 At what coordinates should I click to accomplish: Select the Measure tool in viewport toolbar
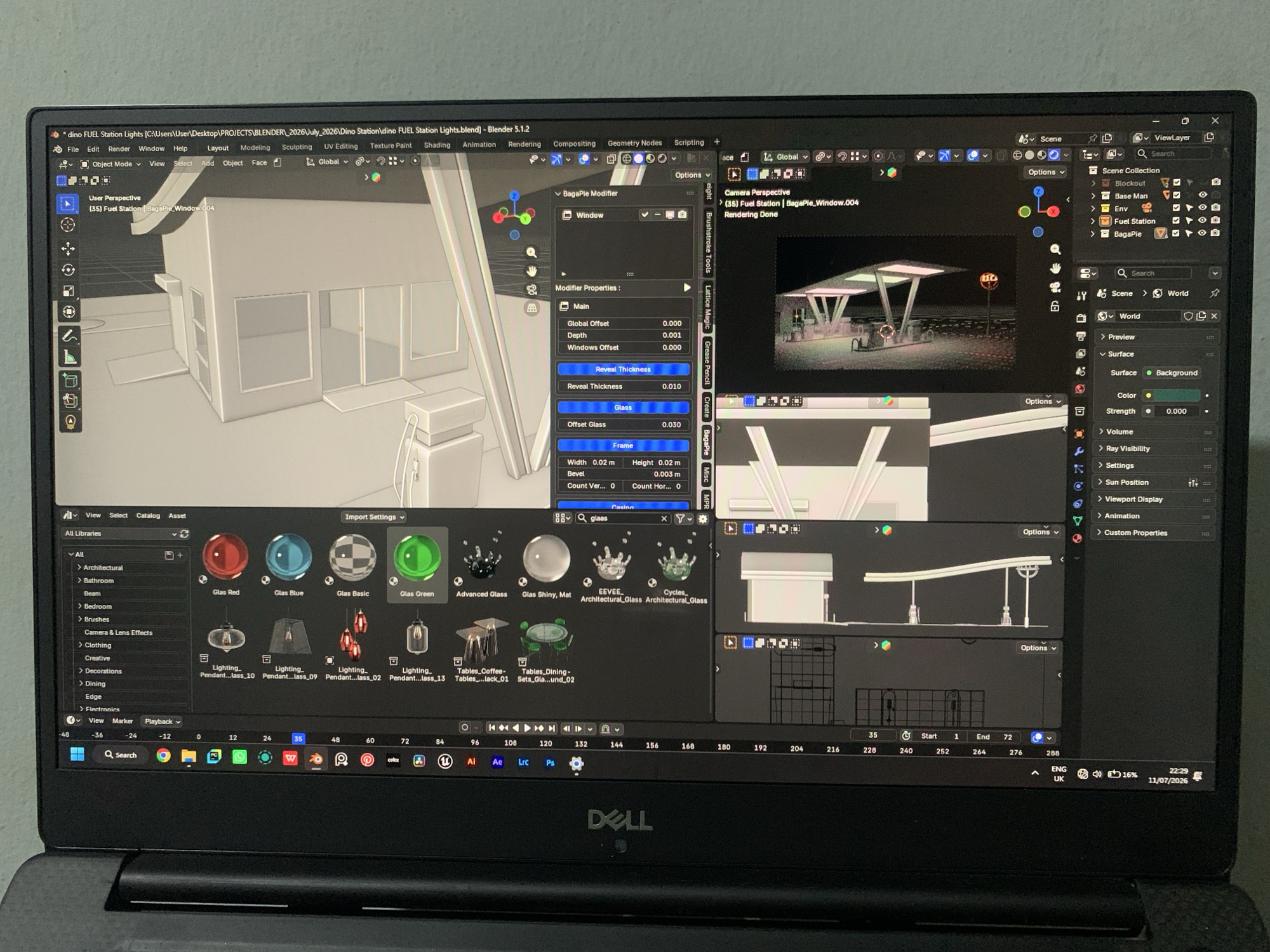[69, 357]
